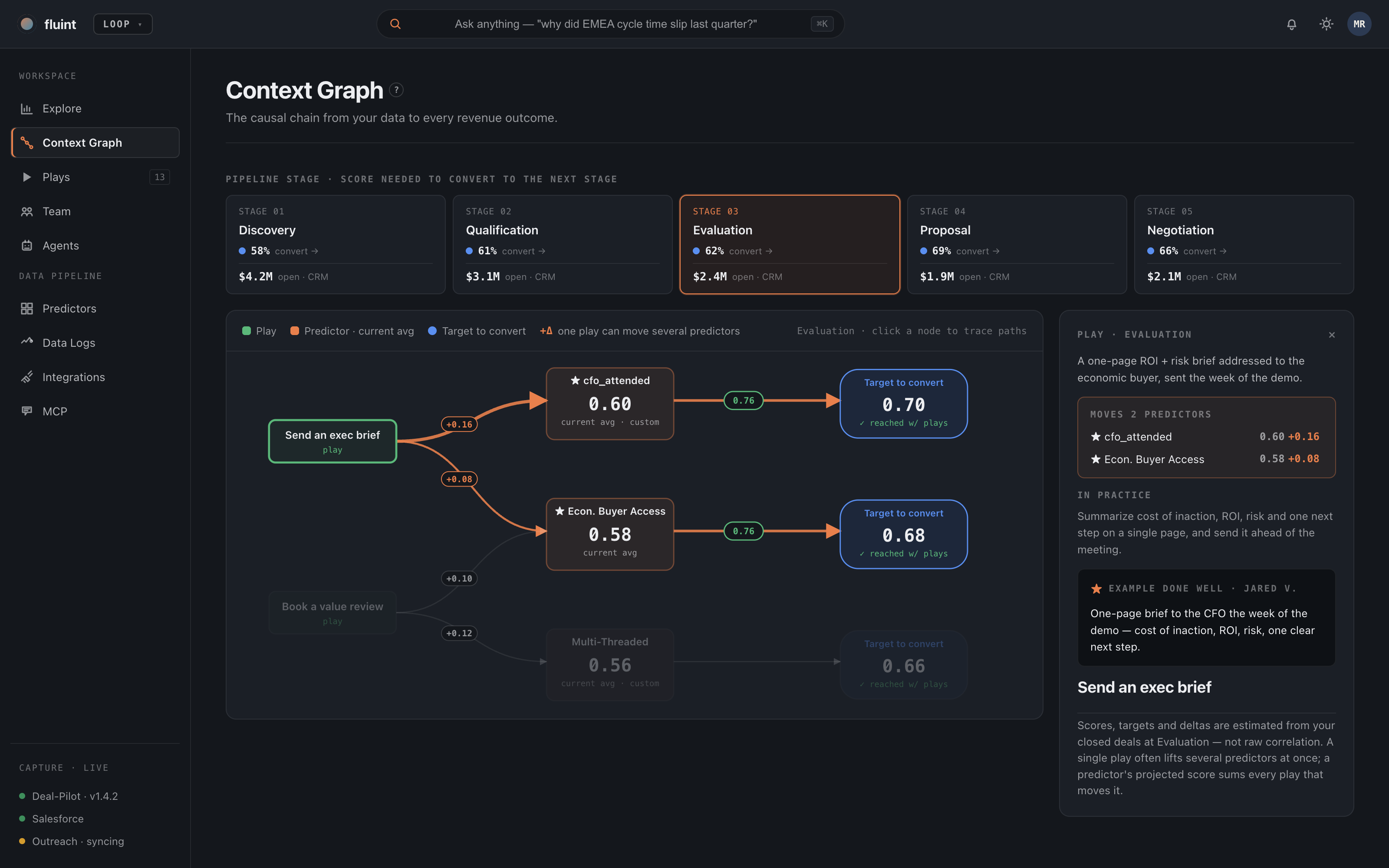Open notifications bell
This screenshot has height=868, width=1389.
tap(1291, 24)
